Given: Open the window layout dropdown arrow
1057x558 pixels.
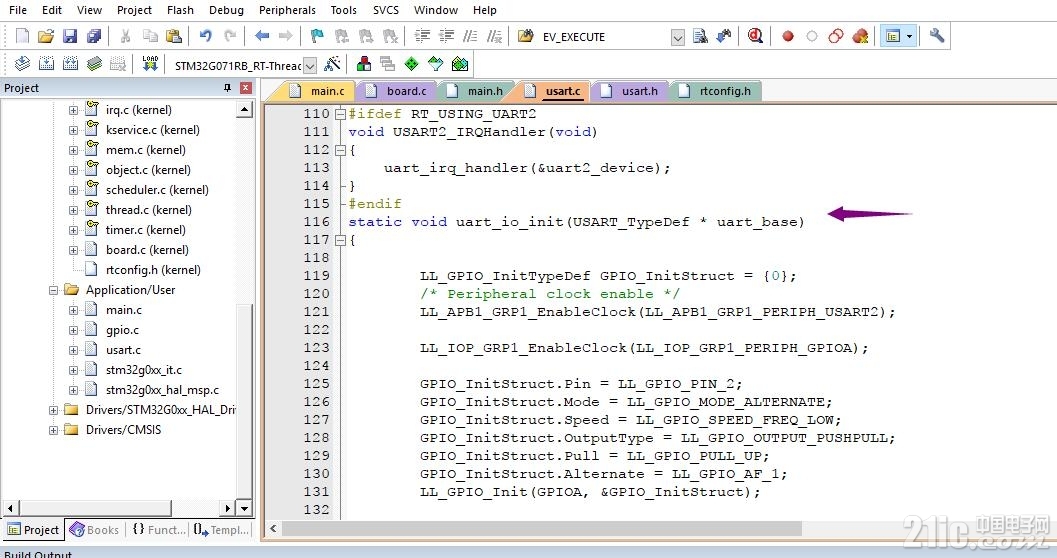Looking at the screenshot, I should click(x=909, y=36).
